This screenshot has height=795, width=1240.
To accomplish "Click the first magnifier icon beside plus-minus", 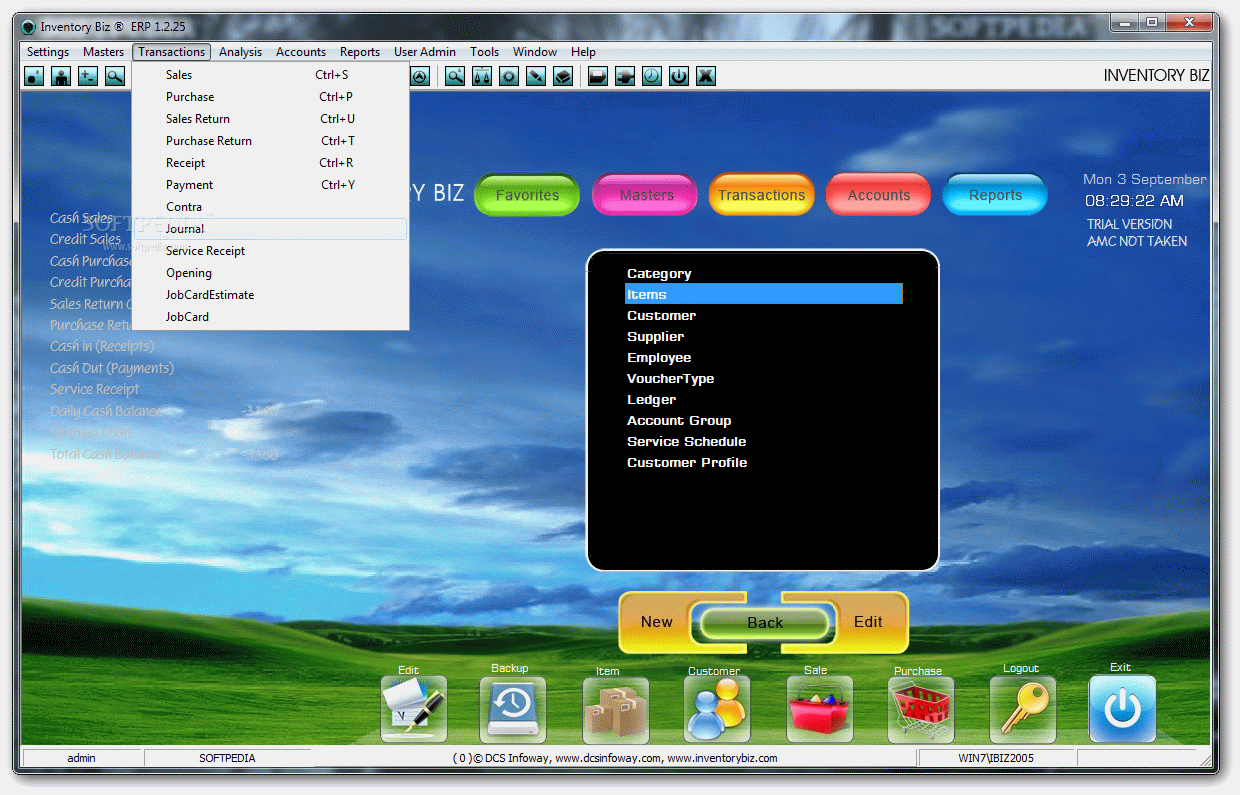I will point(115,76).
